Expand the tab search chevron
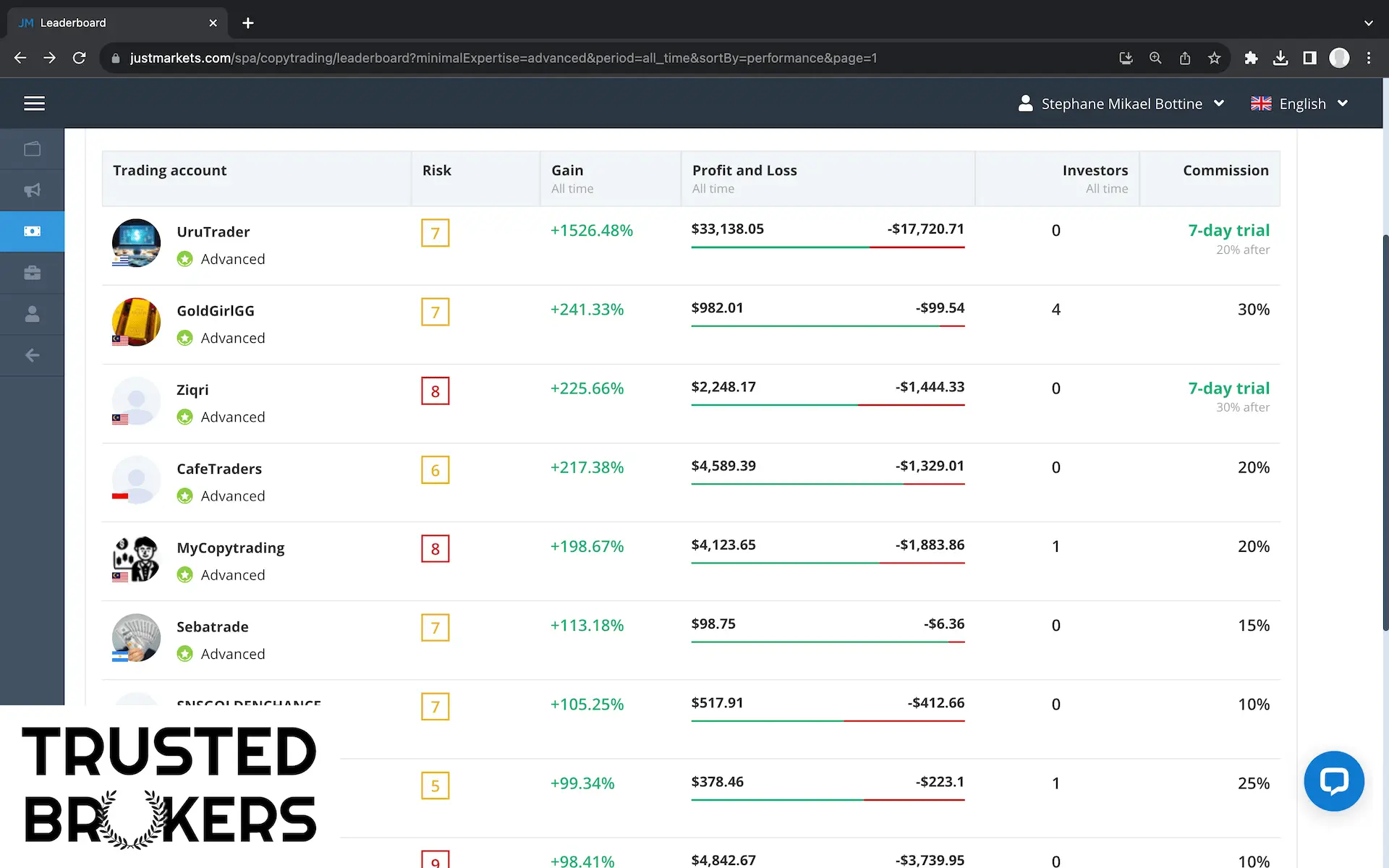The height and width of the screenshot is (868, 1389). click(1368, 23)
